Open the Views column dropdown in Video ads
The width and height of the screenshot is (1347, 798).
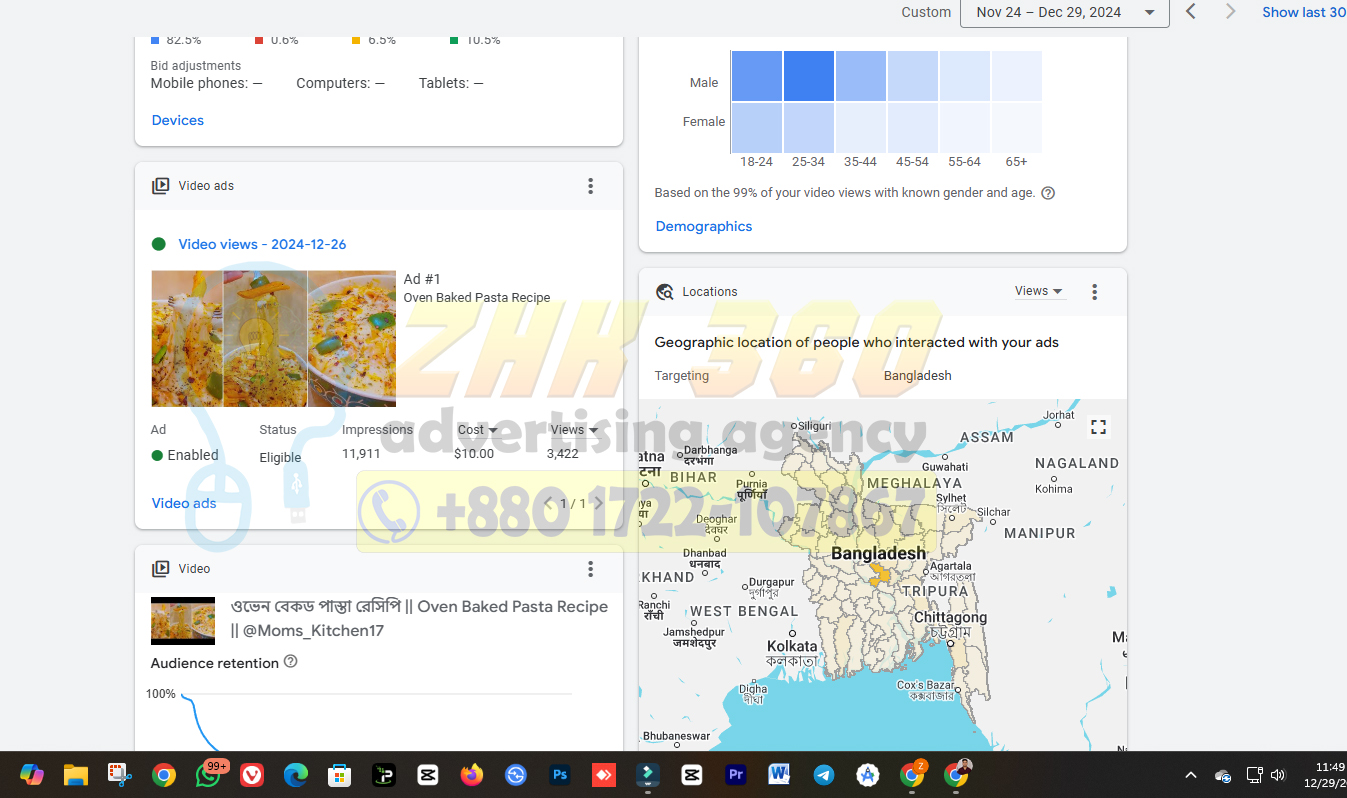tap(575, 430)
